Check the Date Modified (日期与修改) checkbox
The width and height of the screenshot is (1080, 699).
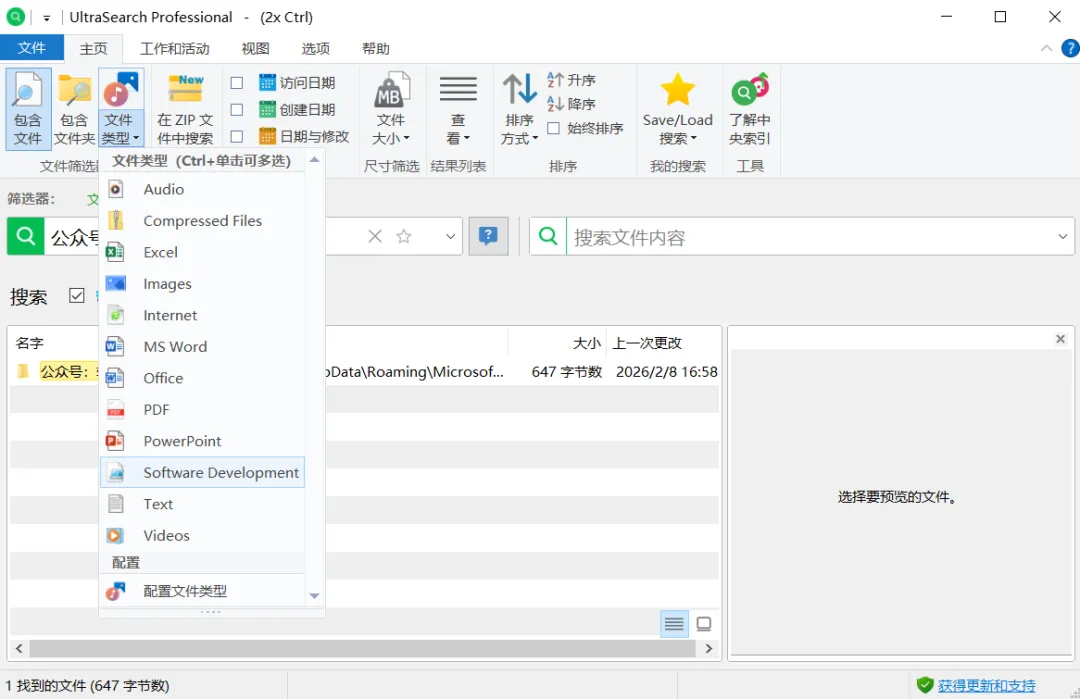point(237,136)
